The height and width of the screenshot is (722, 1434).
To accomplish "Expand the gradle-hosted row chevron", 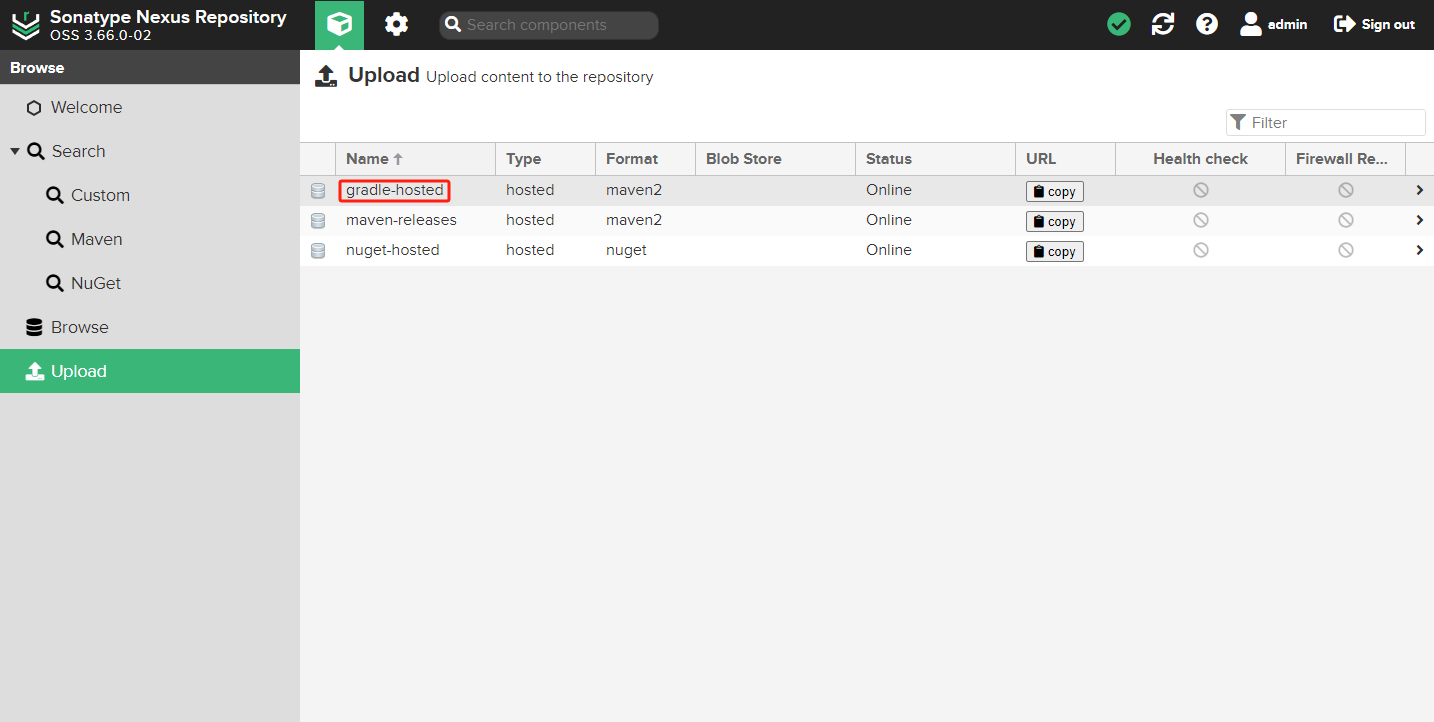I will coord(1419,190).
